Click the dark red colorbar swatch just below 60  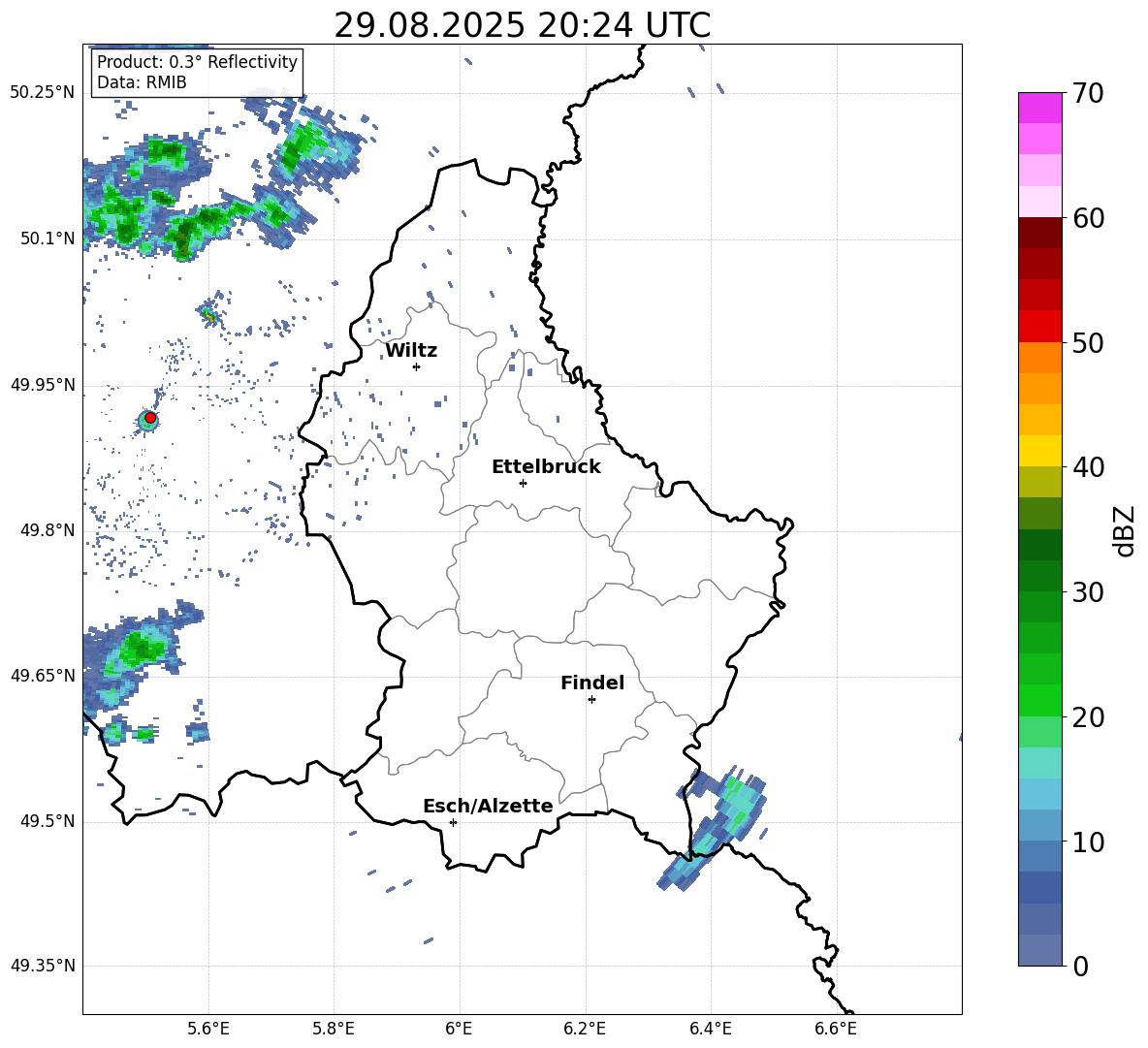click(x=1039, y=233)
